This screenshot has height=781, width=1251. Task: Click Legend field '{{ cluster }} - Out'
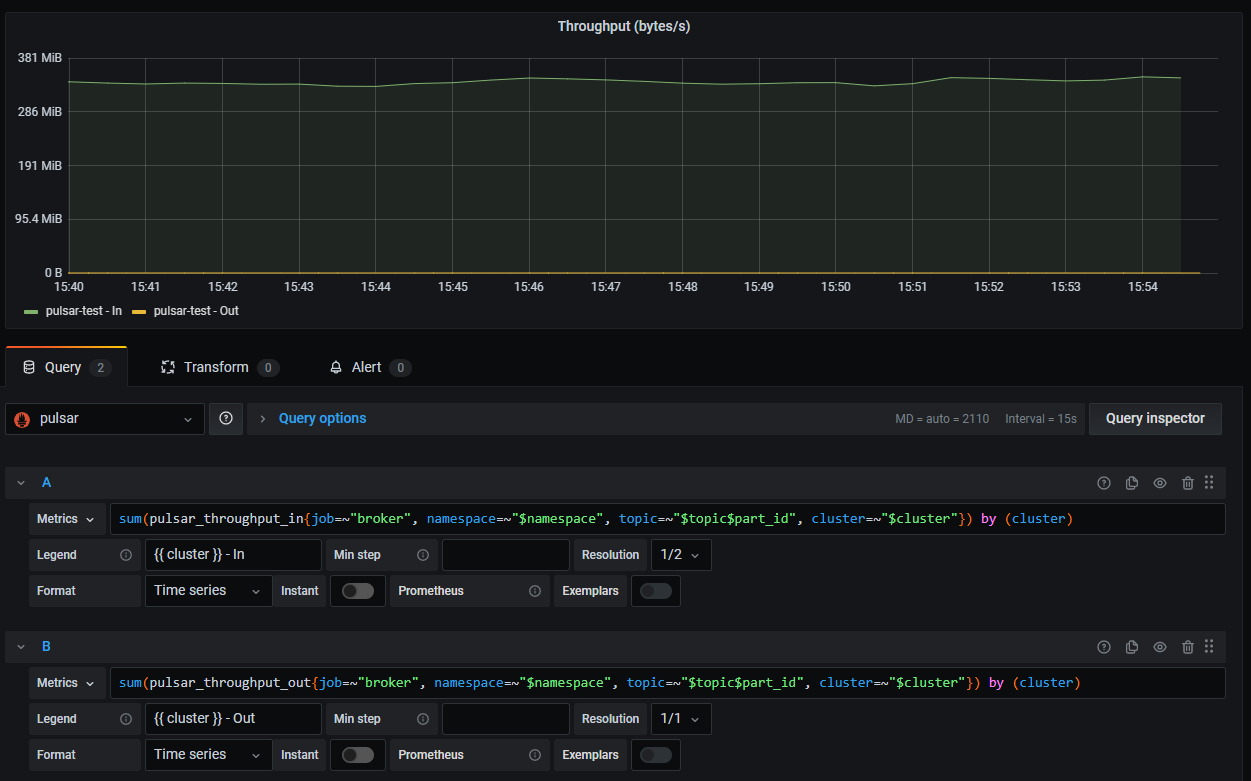point(233,719)
